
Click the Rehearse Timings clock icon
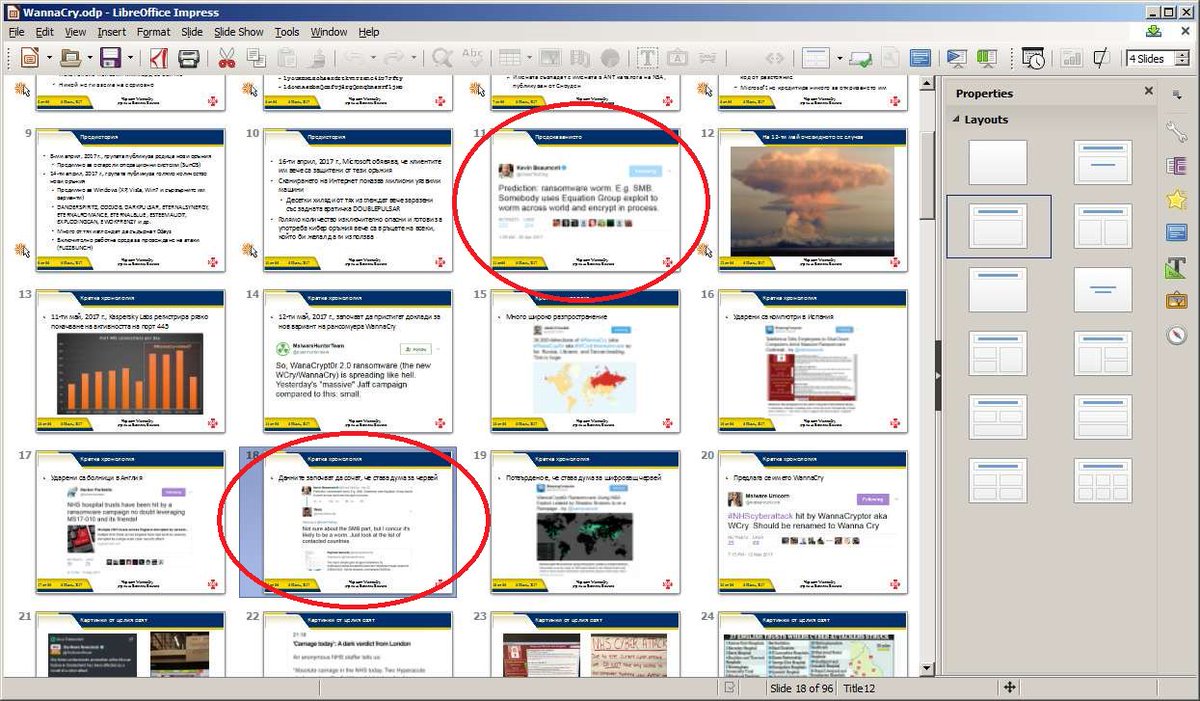(x=1034, y=58)
